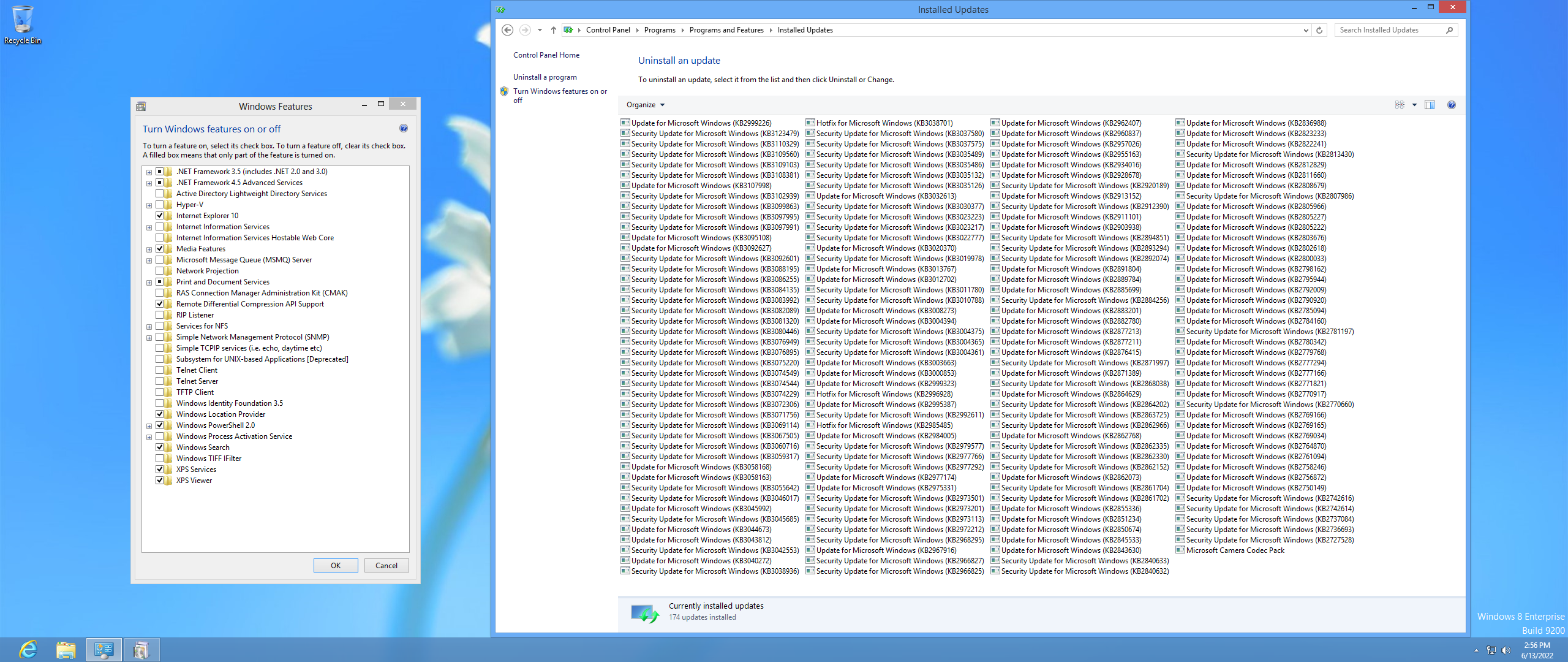Viewport: 1568px width, 662px height.
Task: Open File Explorer from the taskbar
Action: (66, 649)
